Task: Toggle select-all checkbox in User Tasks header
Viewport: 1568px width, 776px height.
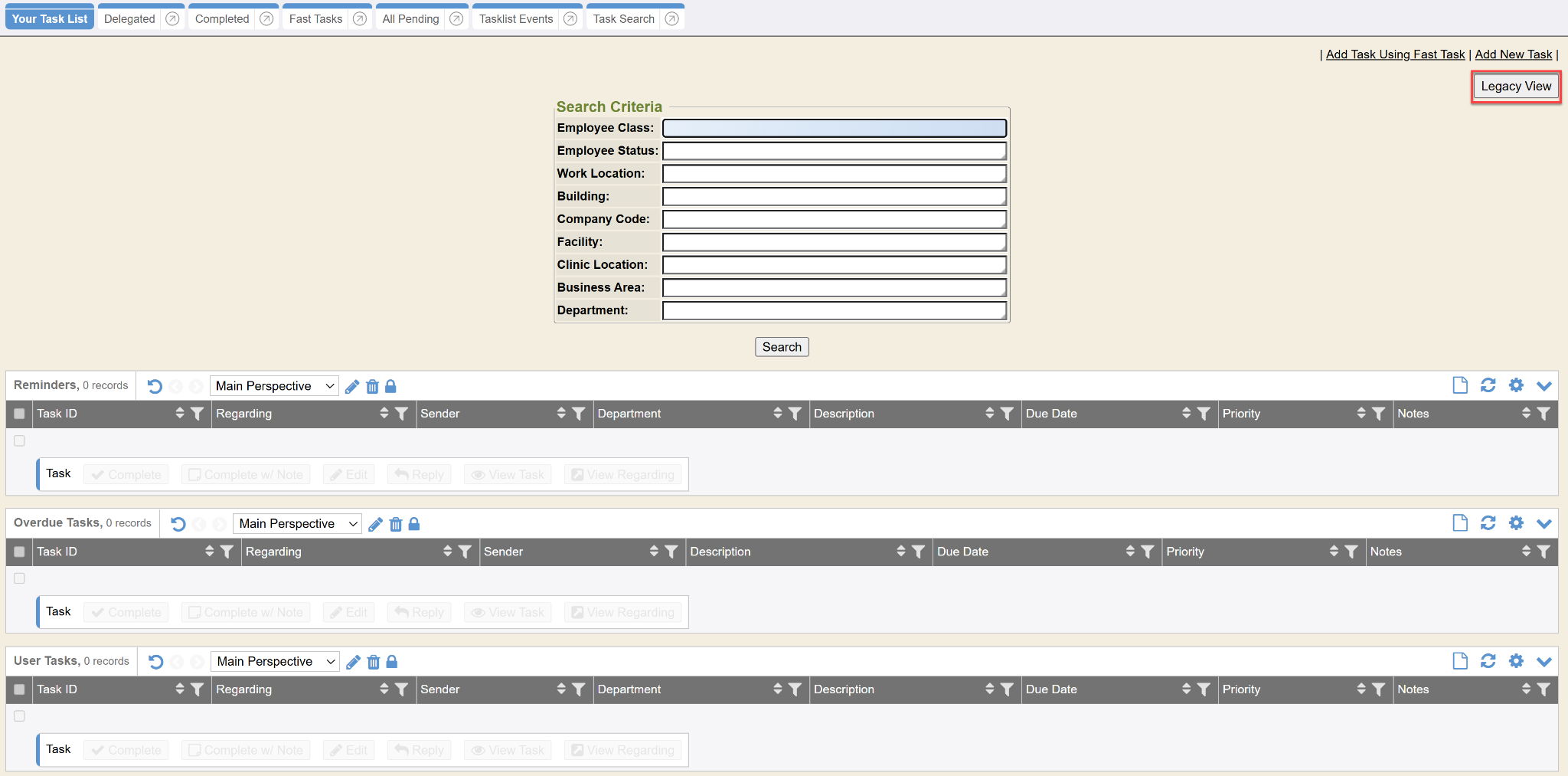Action: coord(20,689)
